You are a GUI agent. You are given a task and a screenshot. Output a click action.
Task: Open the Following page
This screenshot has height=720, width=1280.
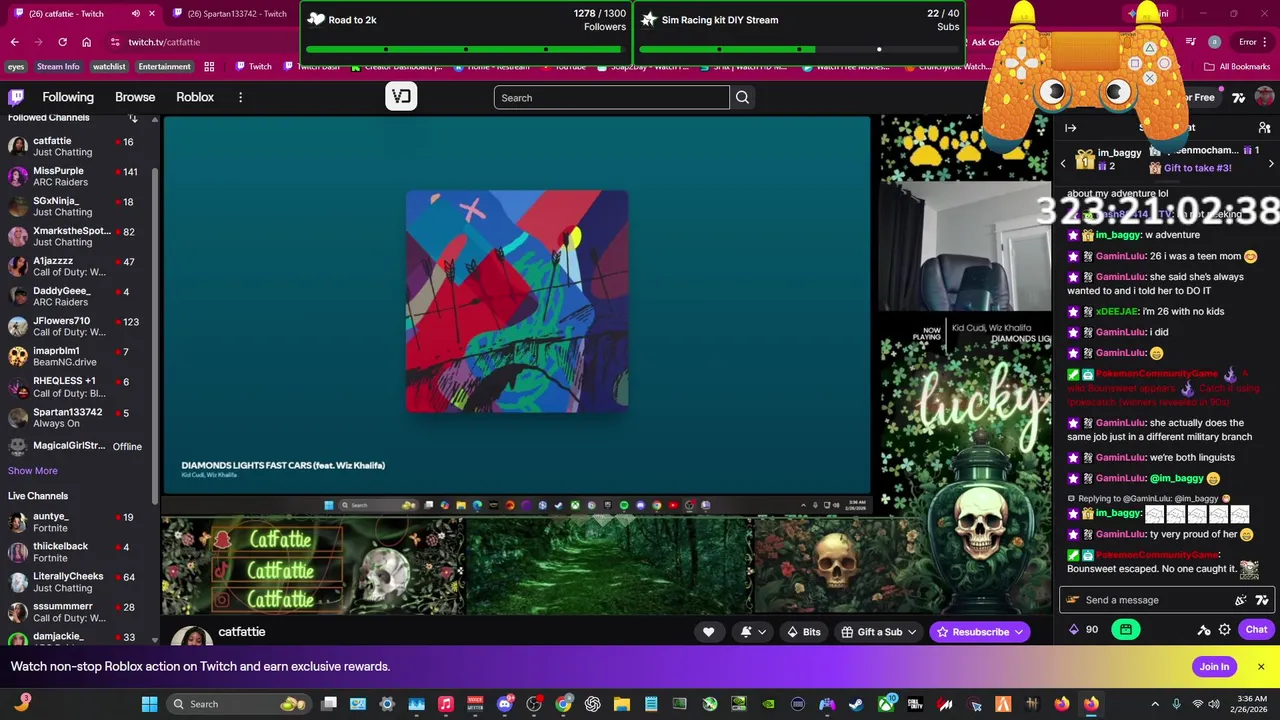[68, 97]
